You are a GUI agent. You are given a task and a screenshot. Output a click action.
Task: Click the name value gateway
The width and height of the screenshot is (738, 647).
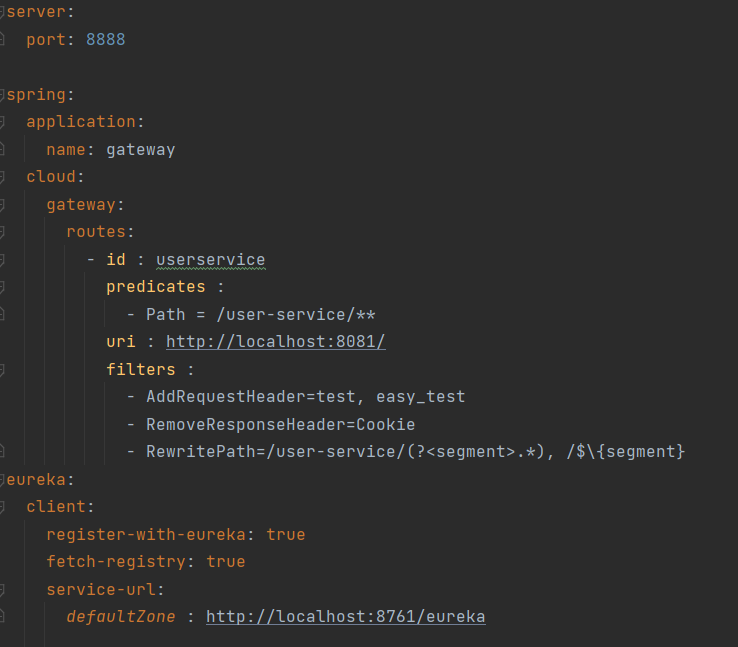pos(140,150)
